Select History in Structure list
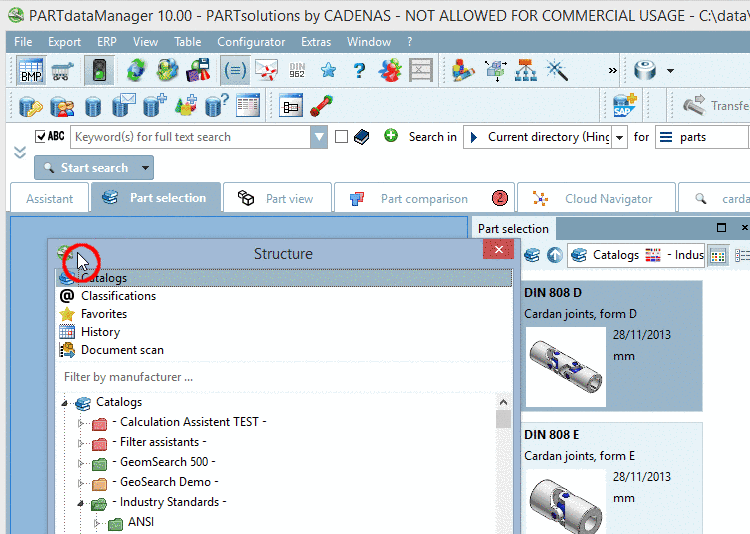This screenshot has height=534, width=750. [x=285, y=332]
